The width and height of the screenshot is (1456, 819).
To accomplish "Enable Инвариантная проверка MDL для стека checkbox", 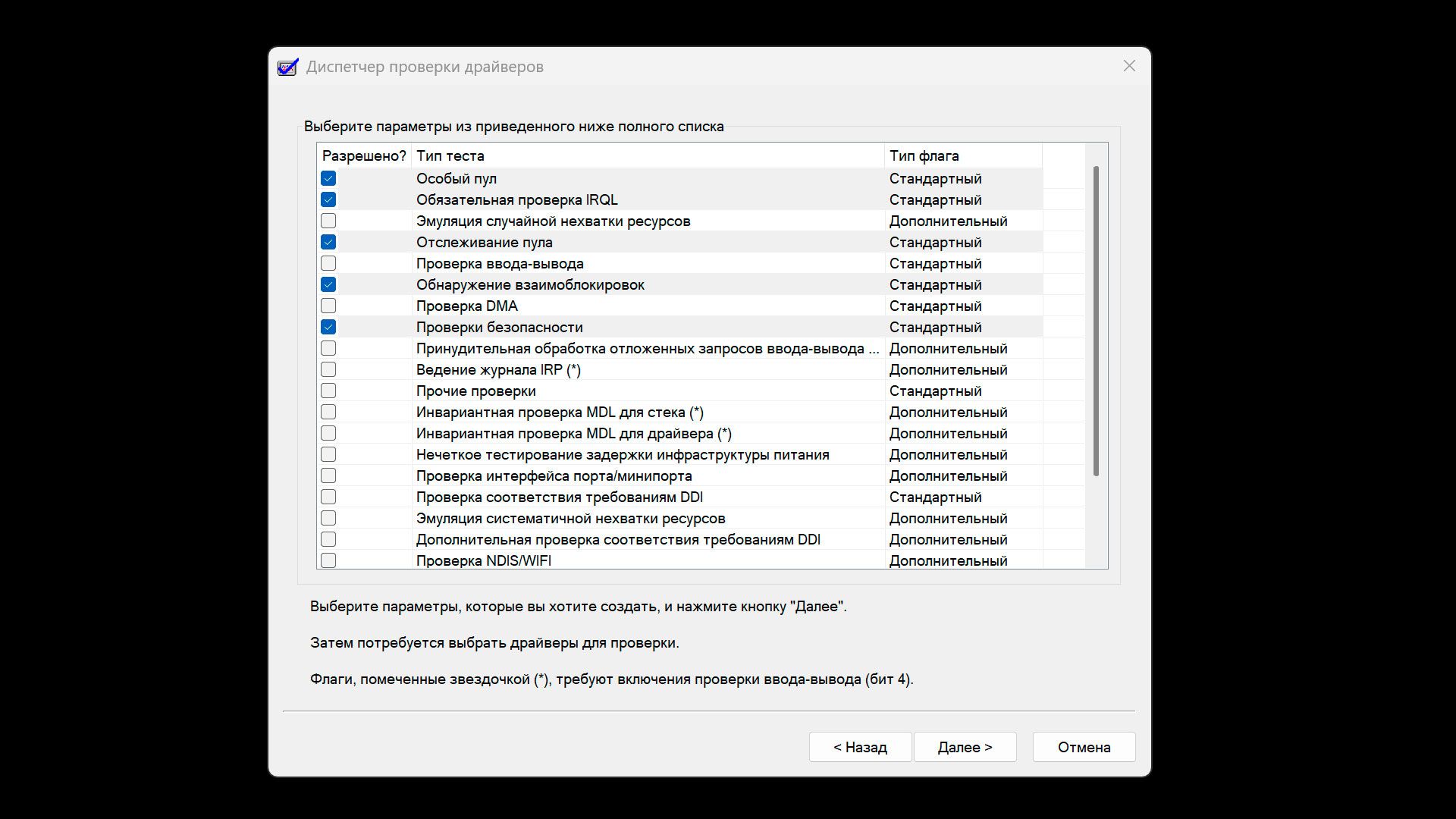I will (x=328, y=412).
